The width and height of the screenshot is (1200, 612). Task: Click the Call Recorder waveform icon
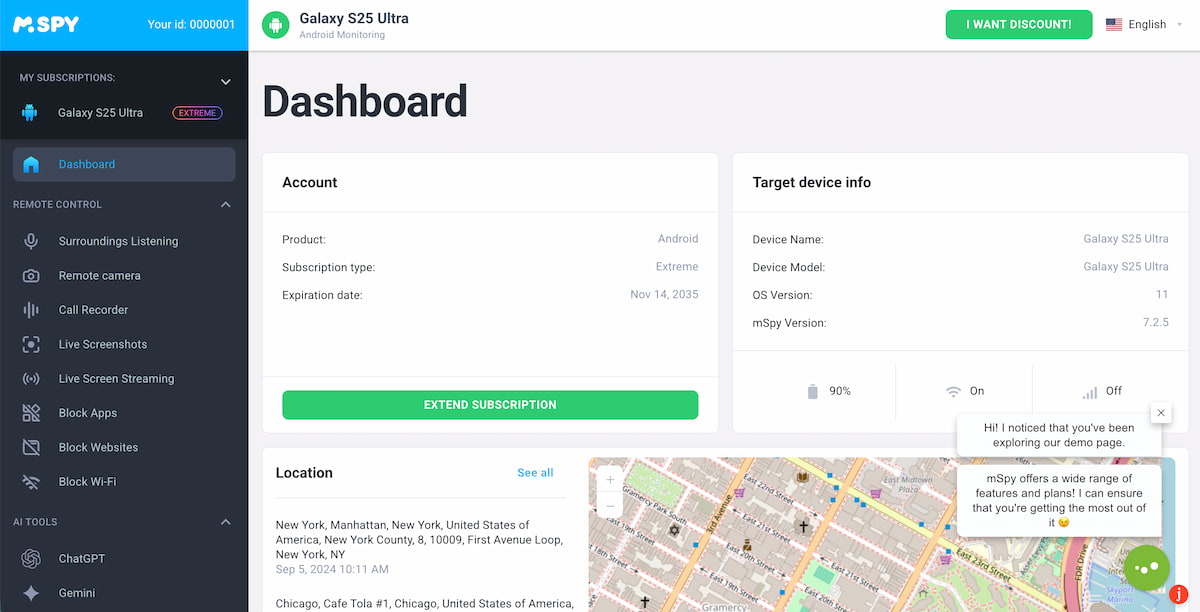pyautogui.click(x=31, y=310)
